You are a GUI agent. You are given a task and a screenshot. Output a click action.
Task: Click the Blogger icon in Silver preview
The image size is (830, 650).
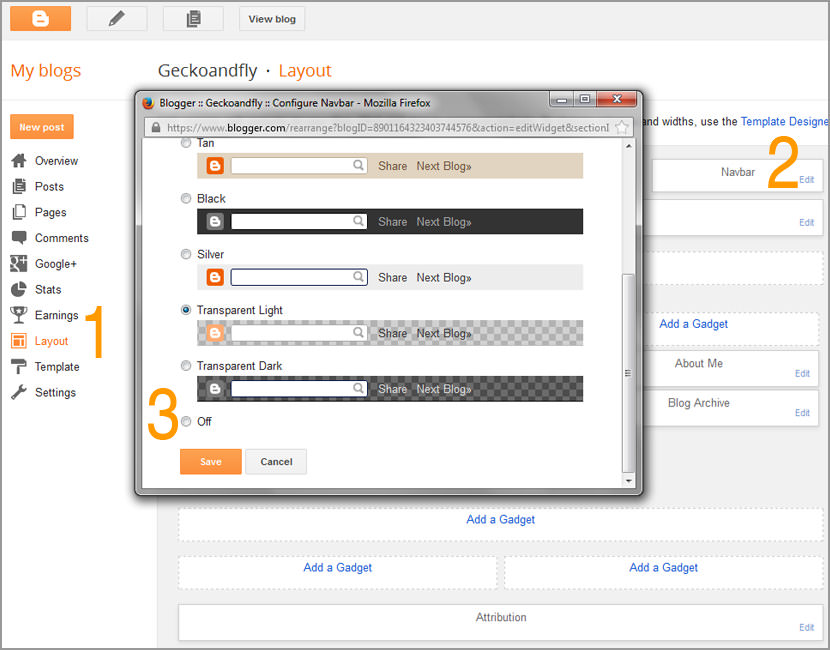215,277
